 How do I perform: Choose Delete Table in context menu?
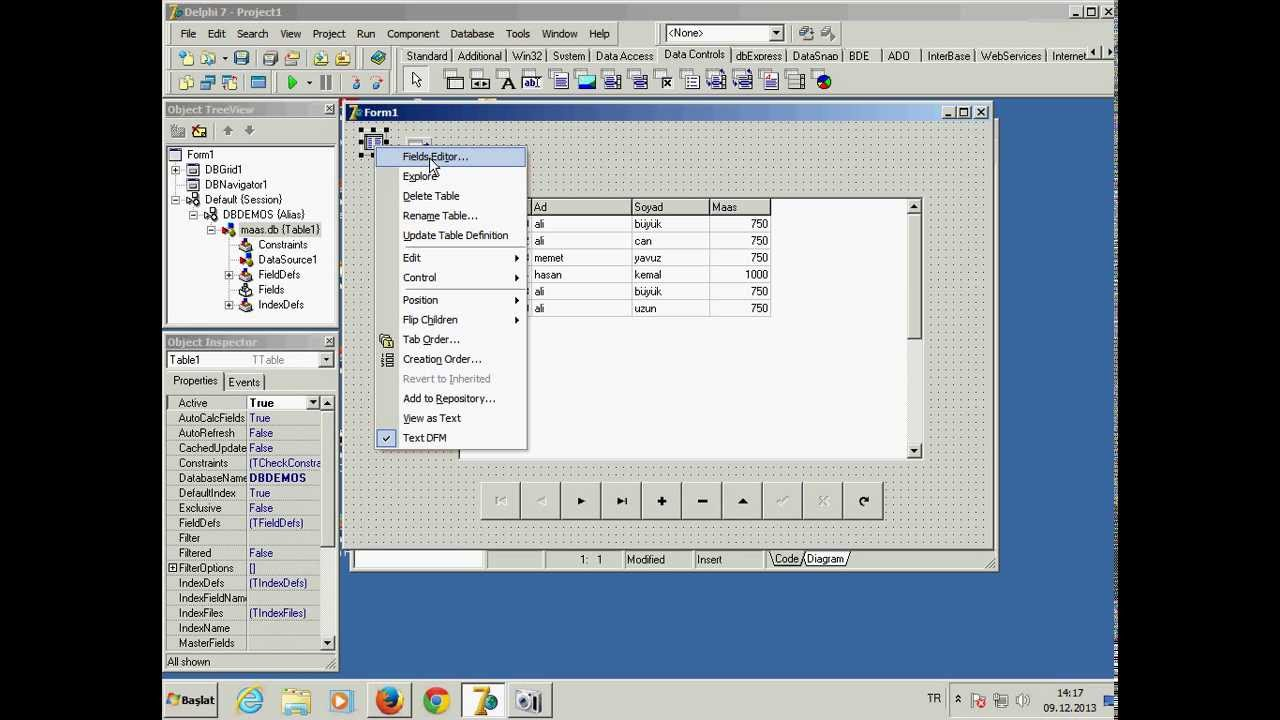click(x=450, y=196)
